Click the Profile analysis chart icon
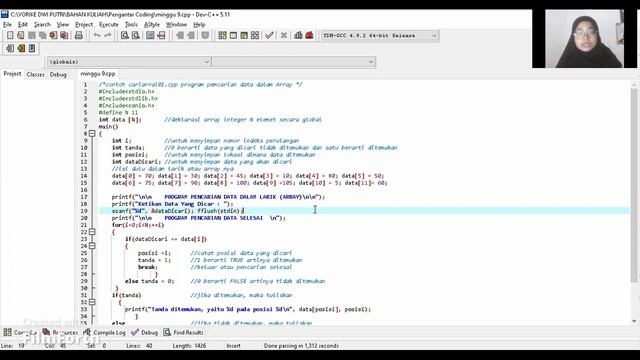 298,36
